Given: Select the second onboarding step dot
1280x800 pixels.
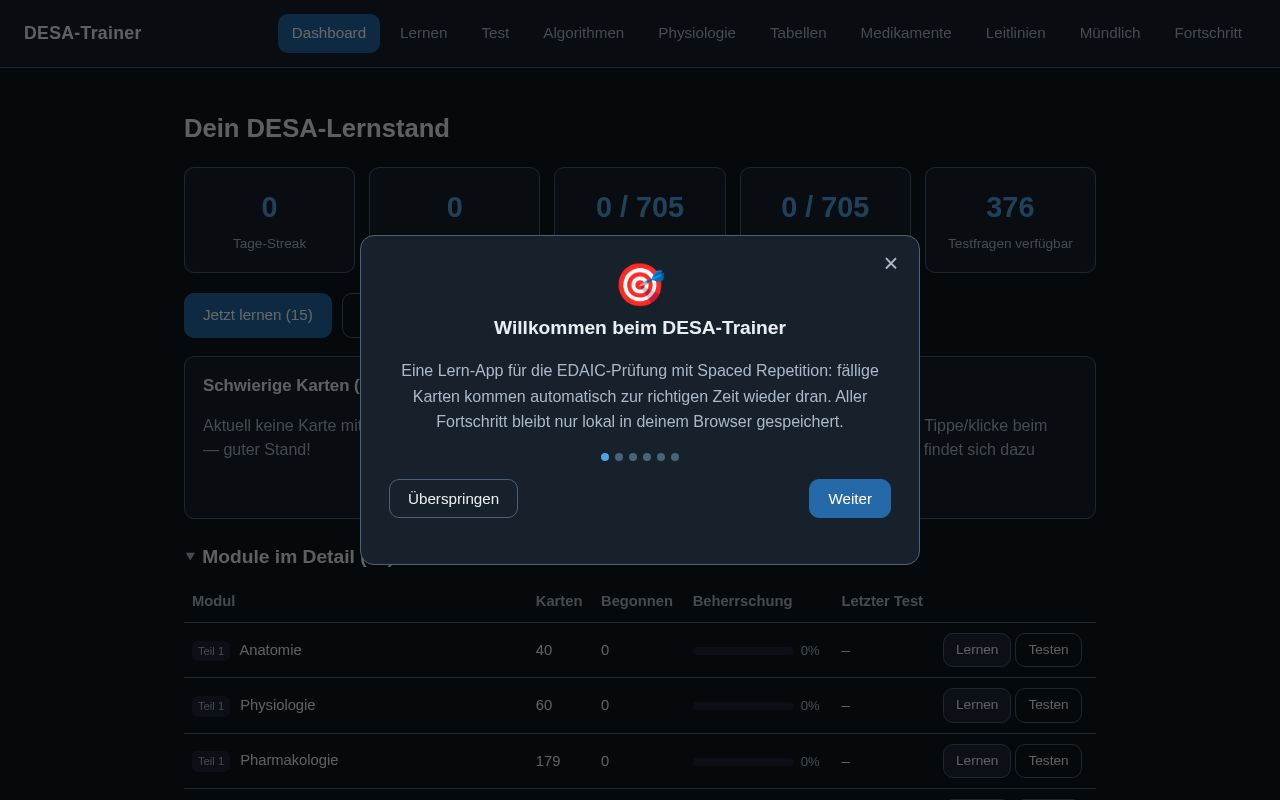Looking at the screenshot, I should tap(619, 457).
